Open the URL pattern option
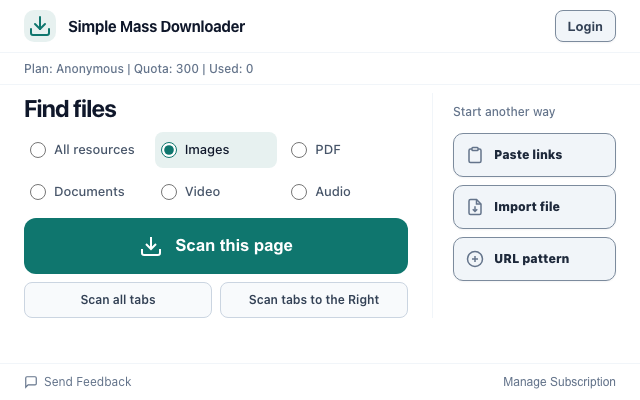The image size is (640, 400). tap(534, 259)
